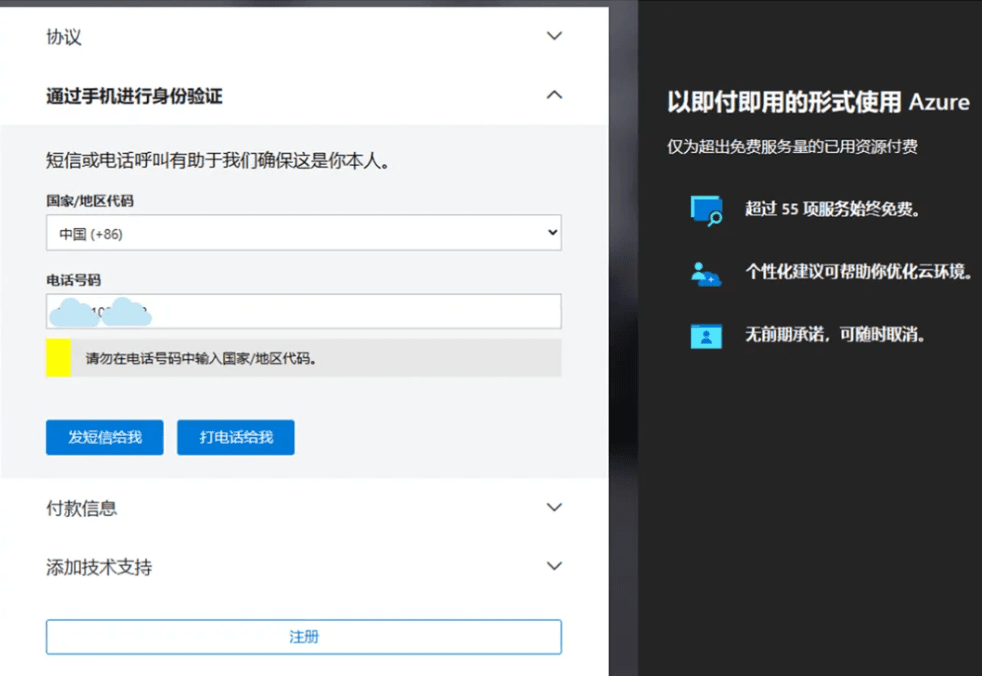Click the text 超过 55 项服务始终免费。
Image resolution: width=982 pixels, height=676 pixels.
coord(832,209)
